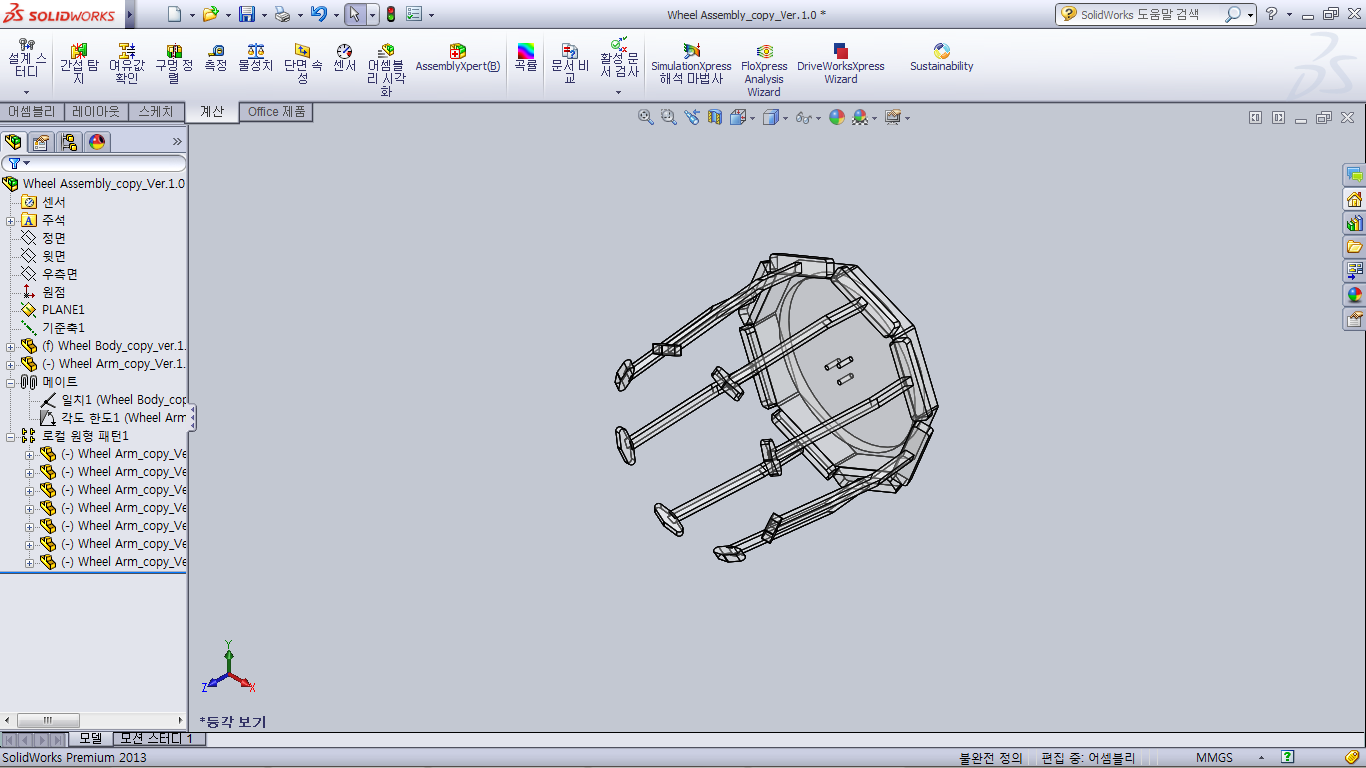Select 모션 스터디 1 bottom tab
The width and height of the screenshot is (1366, 768).
158,739
